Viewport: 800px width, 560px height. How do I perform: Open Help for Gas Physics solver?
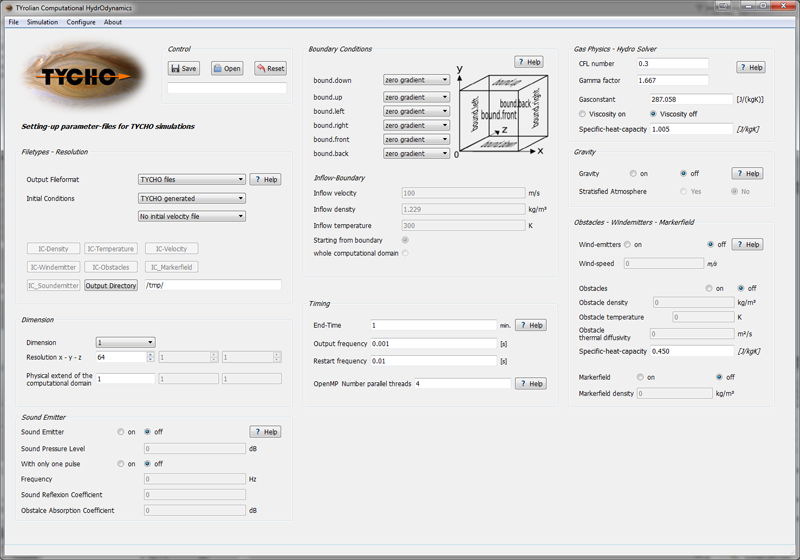click(x=751, y=67)
